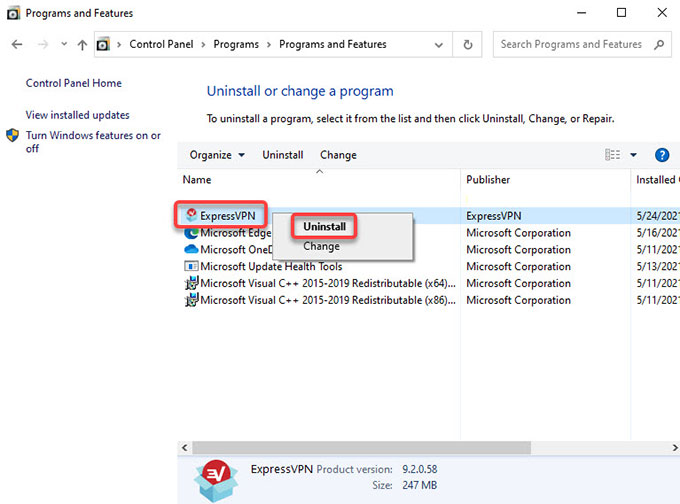The image size is (680, 504).
Task: Click the ExpressVPN list icon
Action: coord(191,215)
